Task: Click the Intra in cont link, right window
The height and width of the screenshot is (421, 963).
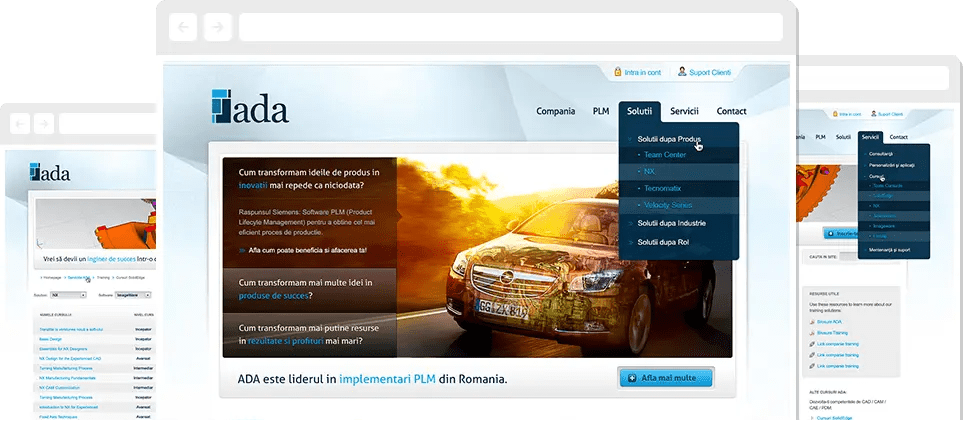Action: 850,114
